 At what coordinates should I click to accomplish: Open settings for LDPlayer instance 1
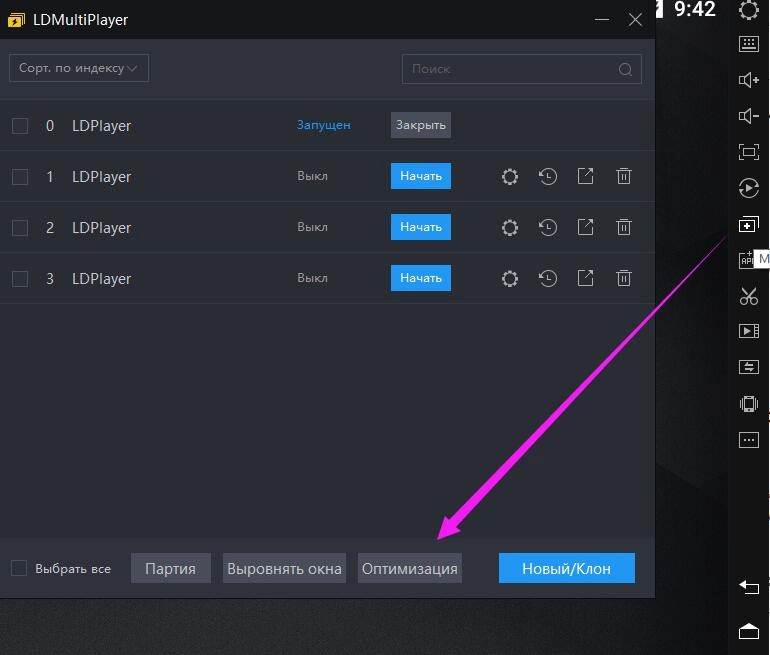[510, 176]
